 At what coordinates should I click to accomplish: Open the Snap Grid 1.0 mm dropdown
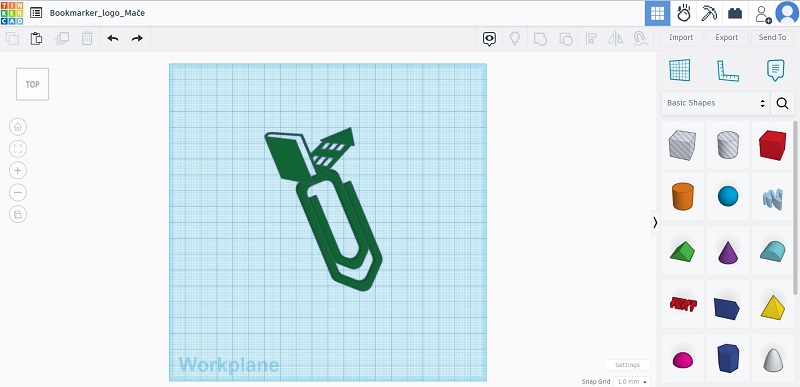[x=632, y=381]
